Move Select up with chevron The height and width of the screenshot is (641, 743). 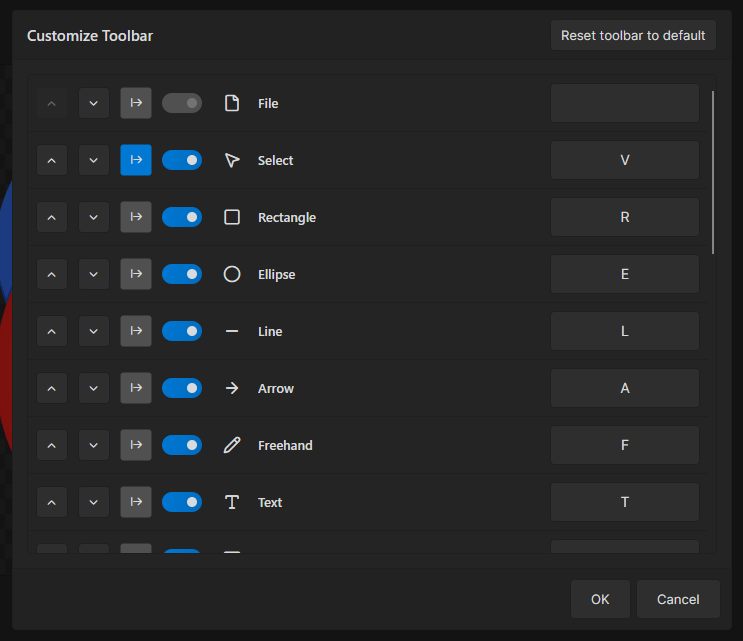tap(52, 160)
